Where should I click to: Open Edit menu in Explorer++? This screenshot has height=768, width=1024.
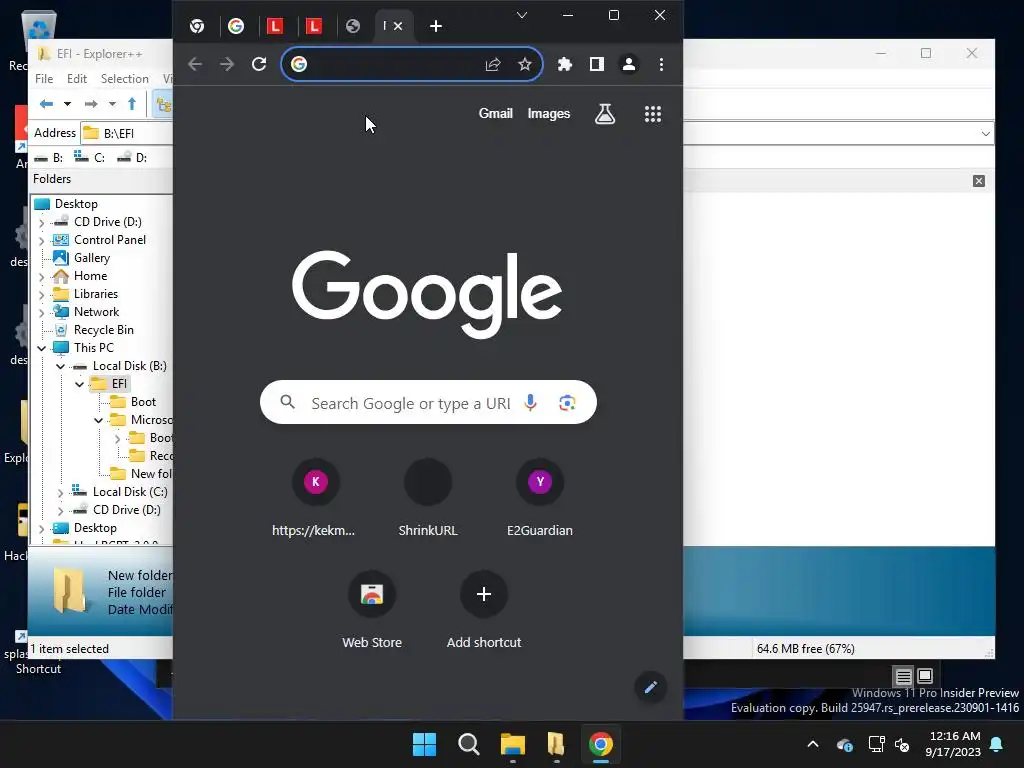(x=77, y=78)
